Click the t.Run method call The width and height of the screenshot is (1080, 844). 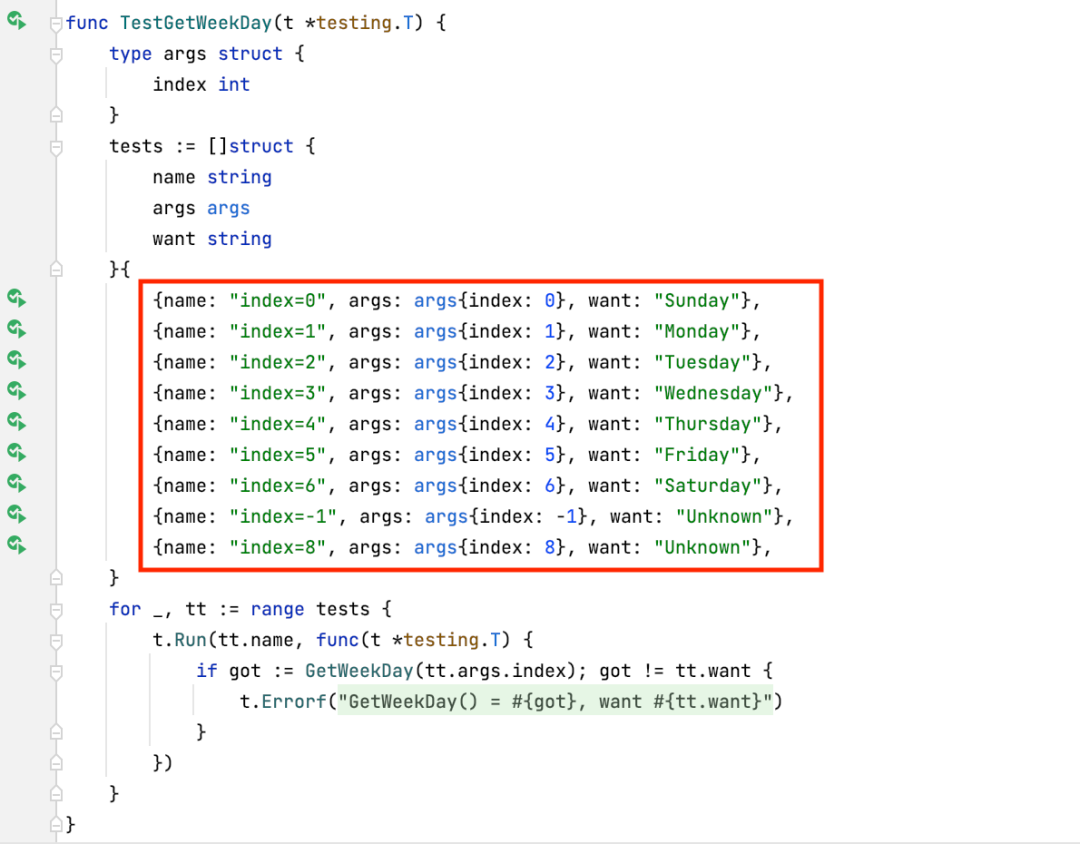(x=180, y=640)
